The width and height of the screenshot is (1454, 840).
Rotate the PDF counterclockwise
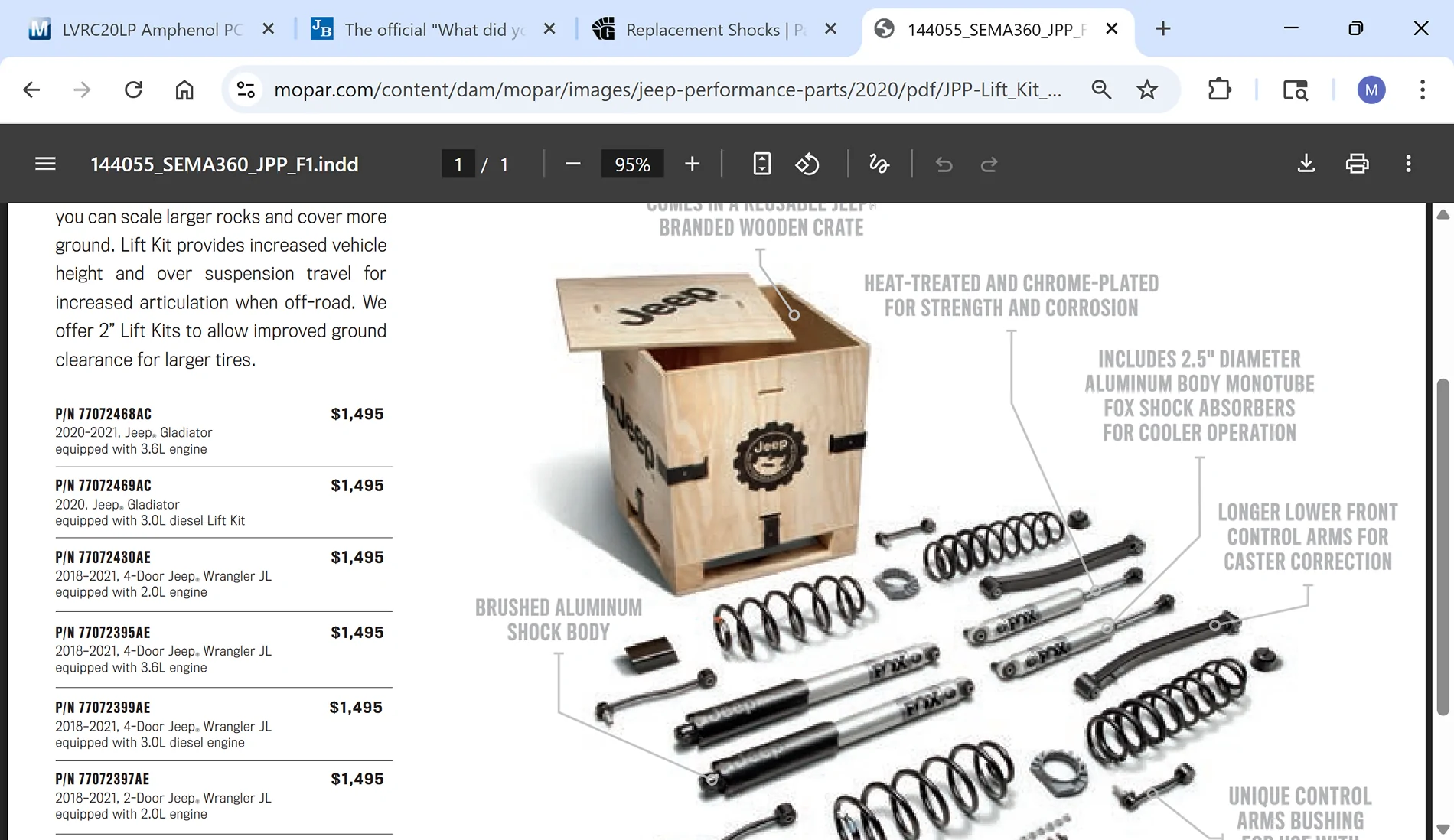click(807, 164)
